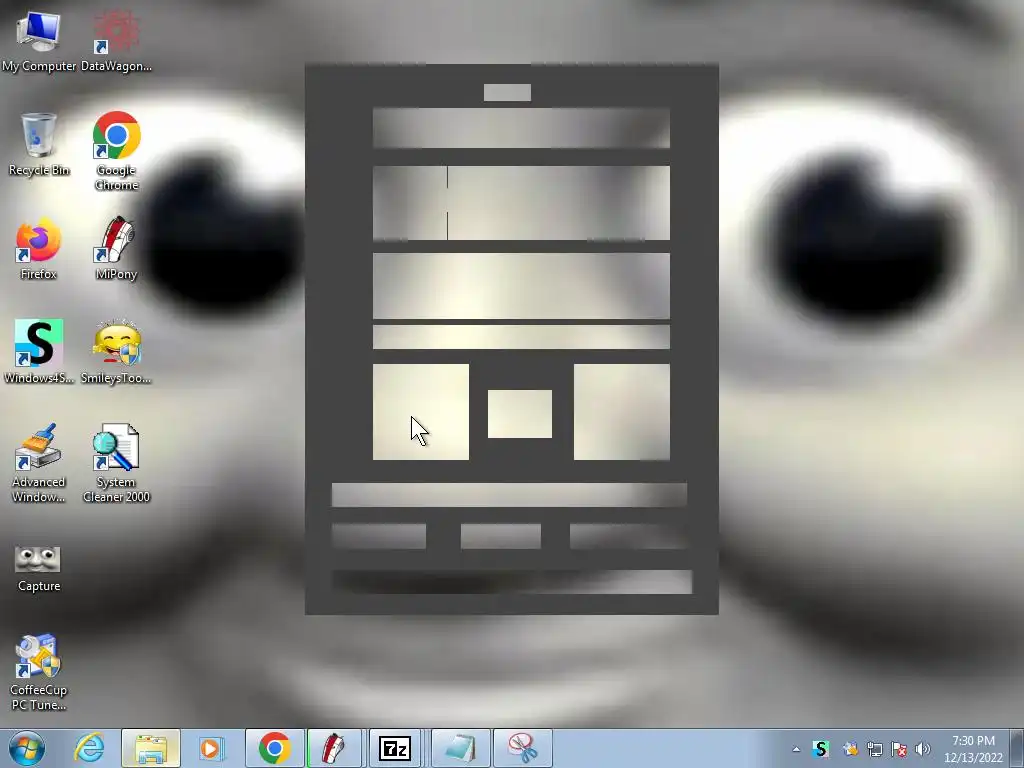Open the SmileysToo desktop shortcut

pyautogui.click(x=116, y=352)
